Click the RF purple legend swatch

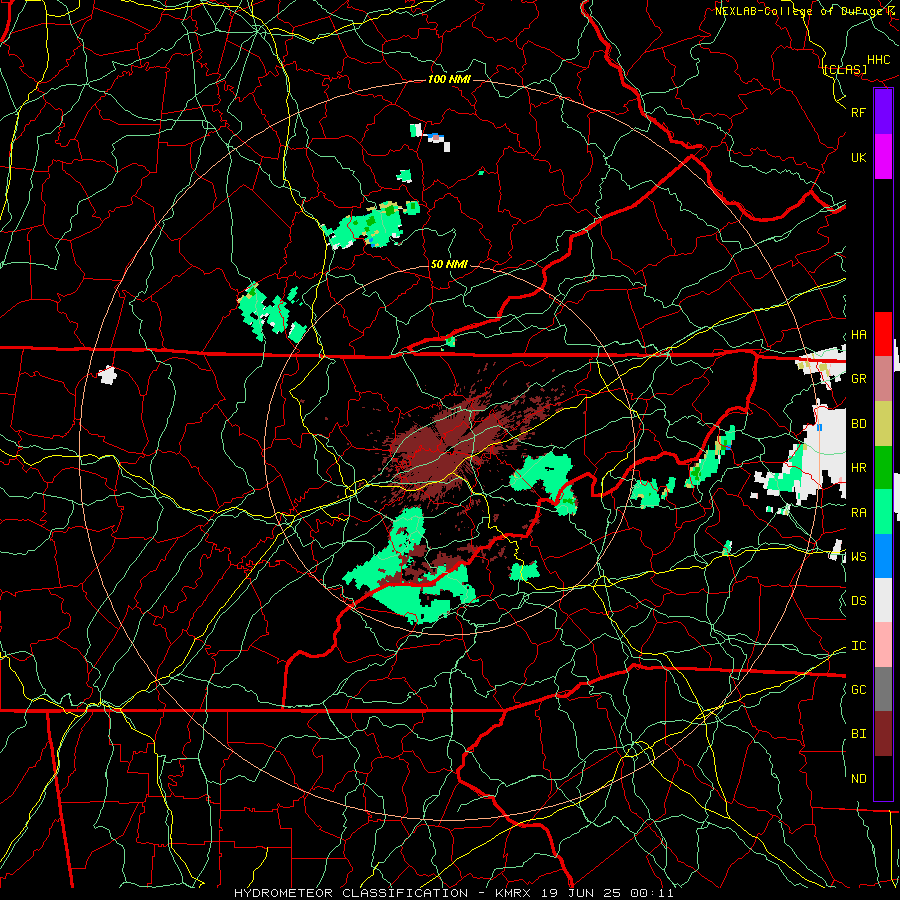pyautogui.click(x=883, y=112)
